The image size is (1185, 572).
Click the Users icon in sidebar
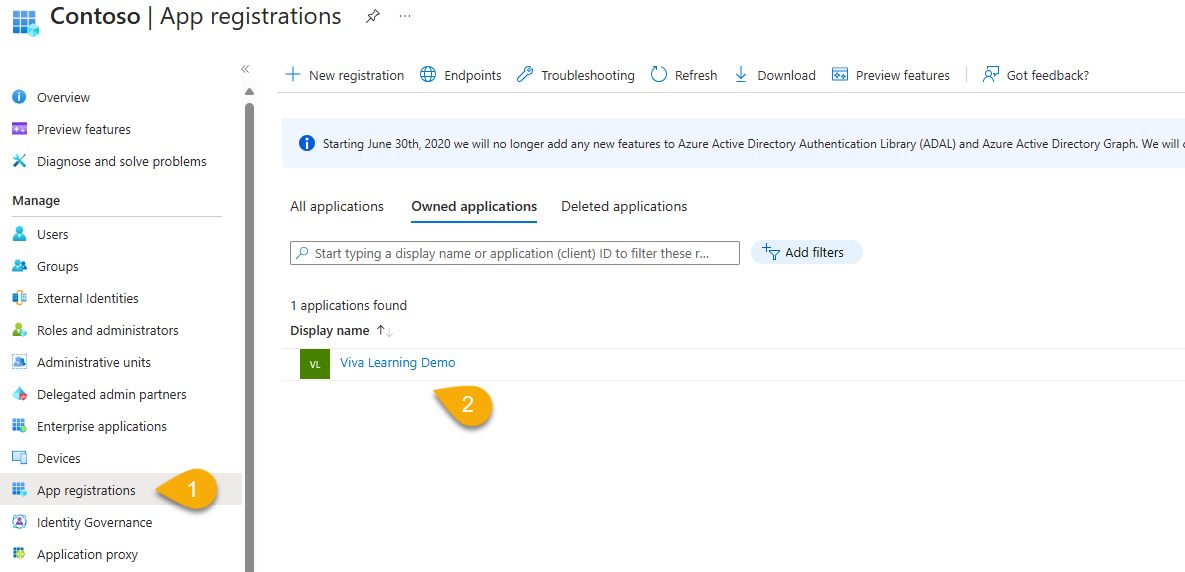pos(20,234)
